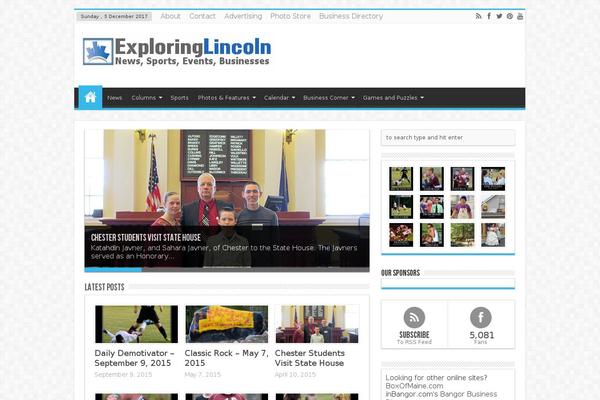Open second photo thumbnail in gallery top row

(x=432, y=179)
